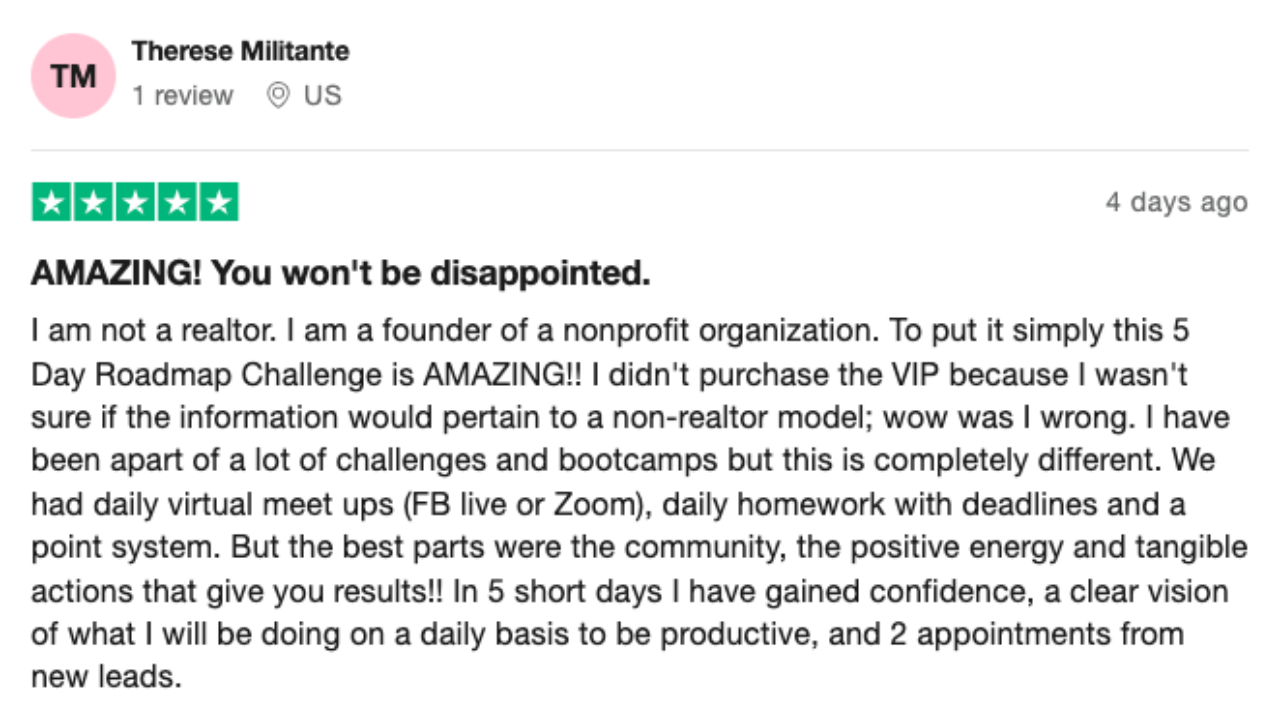Click the "1 review" count
The image size is (1280, 720).
coord(182,96)
